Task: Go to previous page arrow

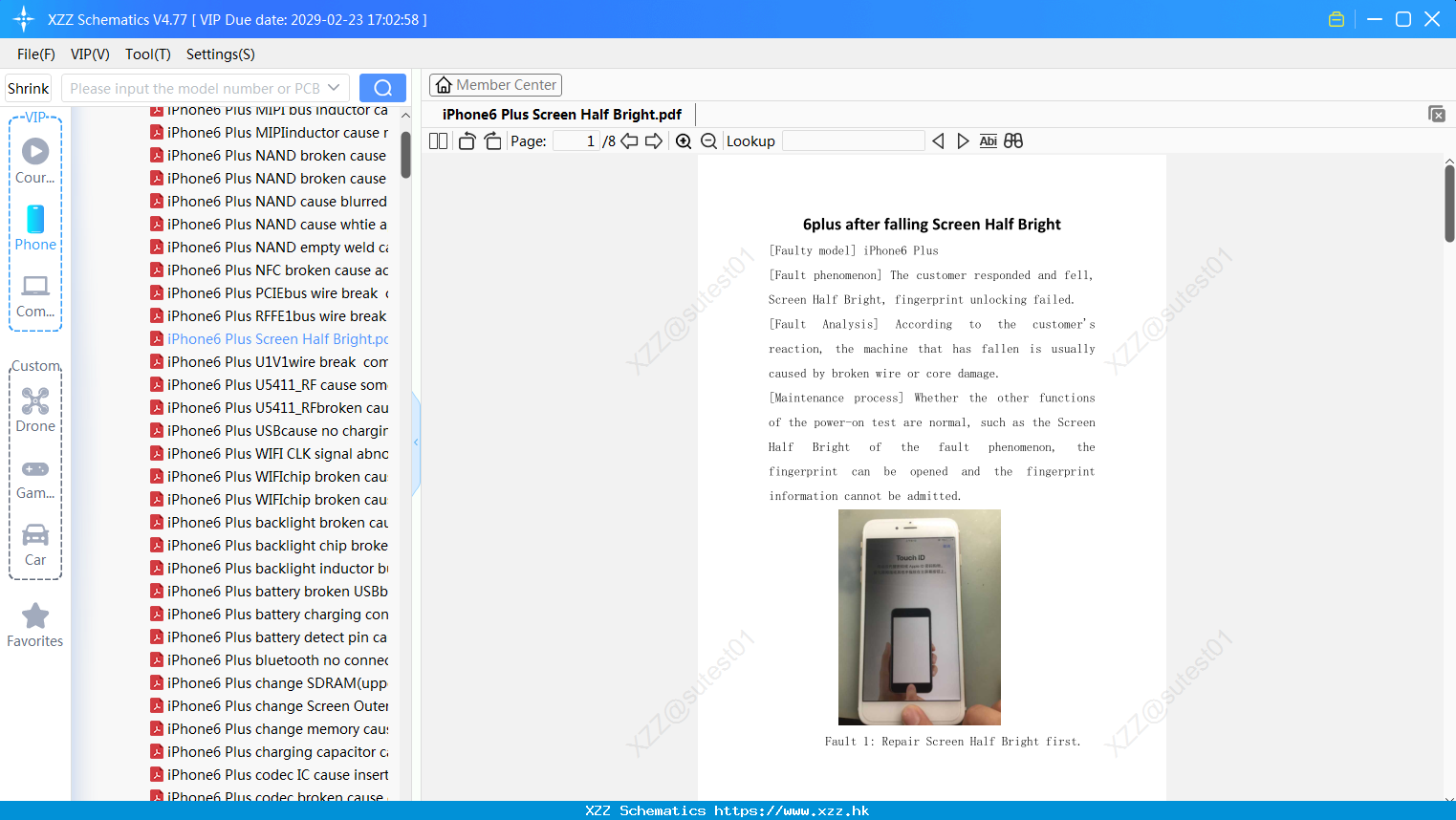Action: click(629, 141)
